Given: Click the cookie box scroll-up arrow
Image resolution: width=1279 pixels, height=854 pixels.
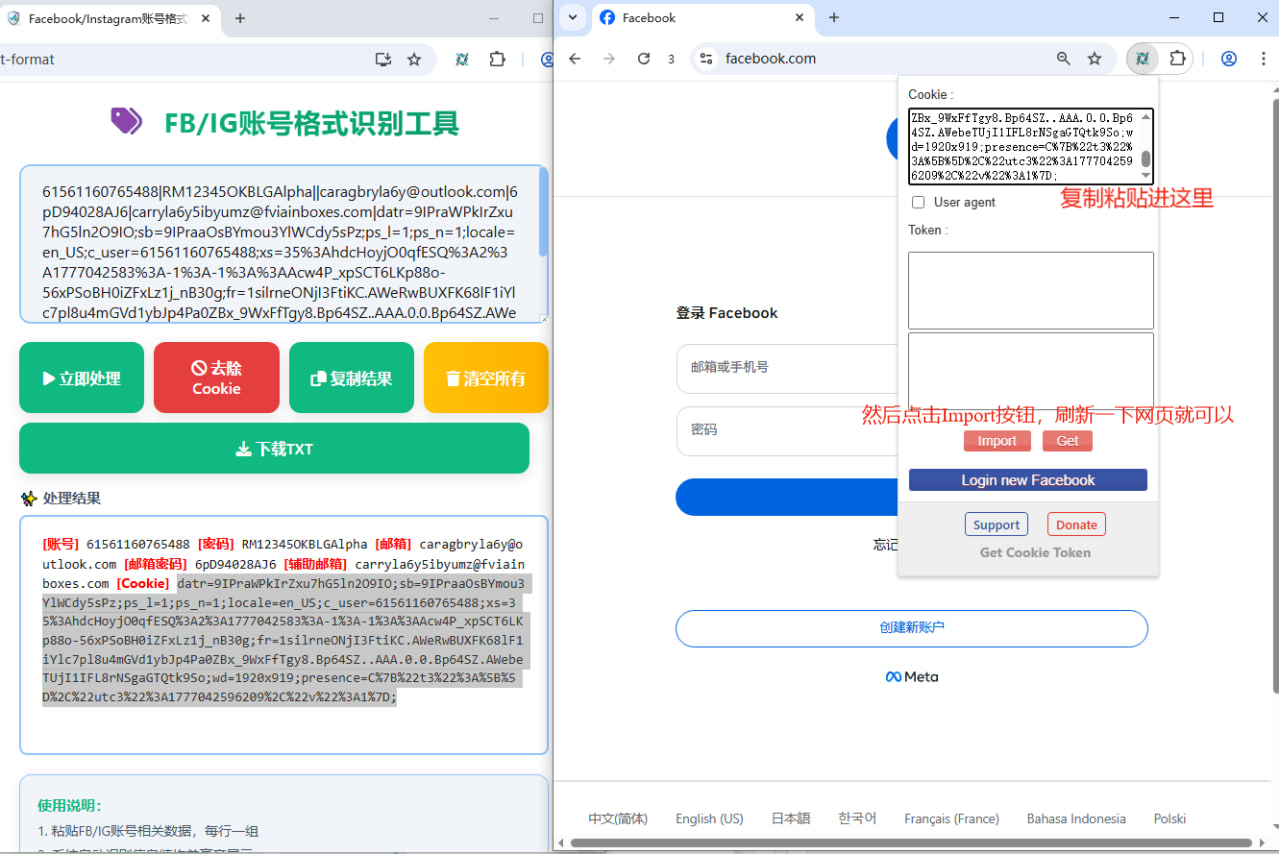Looking at the screenshot, I should (1146, 116).
